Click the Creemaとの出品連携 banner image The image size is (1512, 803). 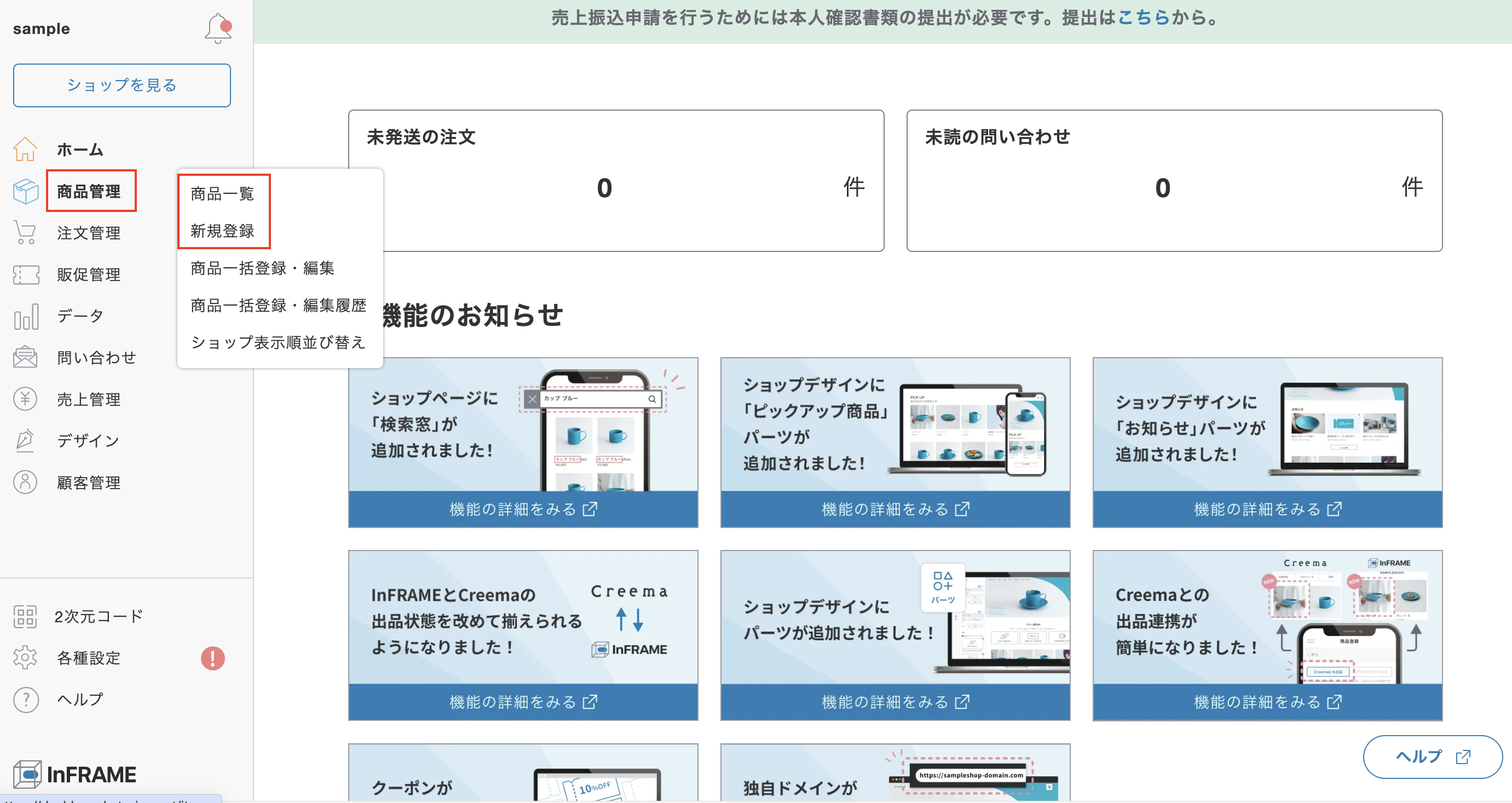click(1267, 617)
